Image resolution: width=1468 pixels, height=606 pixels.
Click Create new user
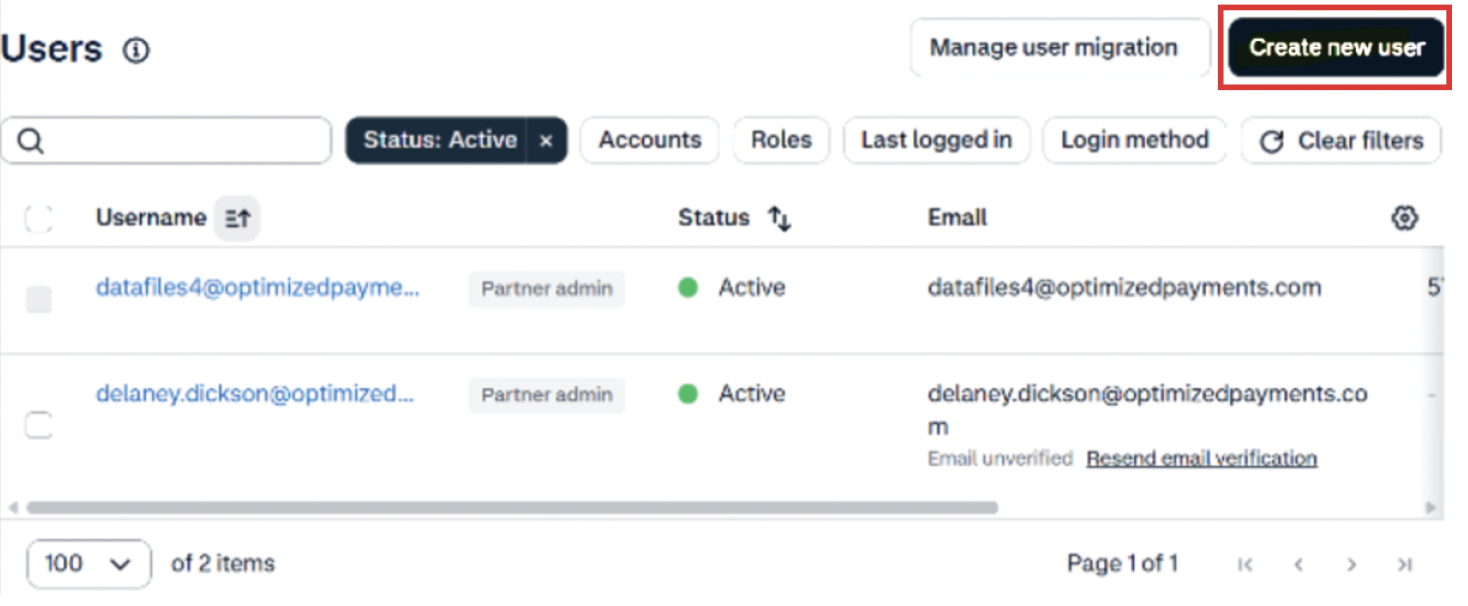(1336, 47)
